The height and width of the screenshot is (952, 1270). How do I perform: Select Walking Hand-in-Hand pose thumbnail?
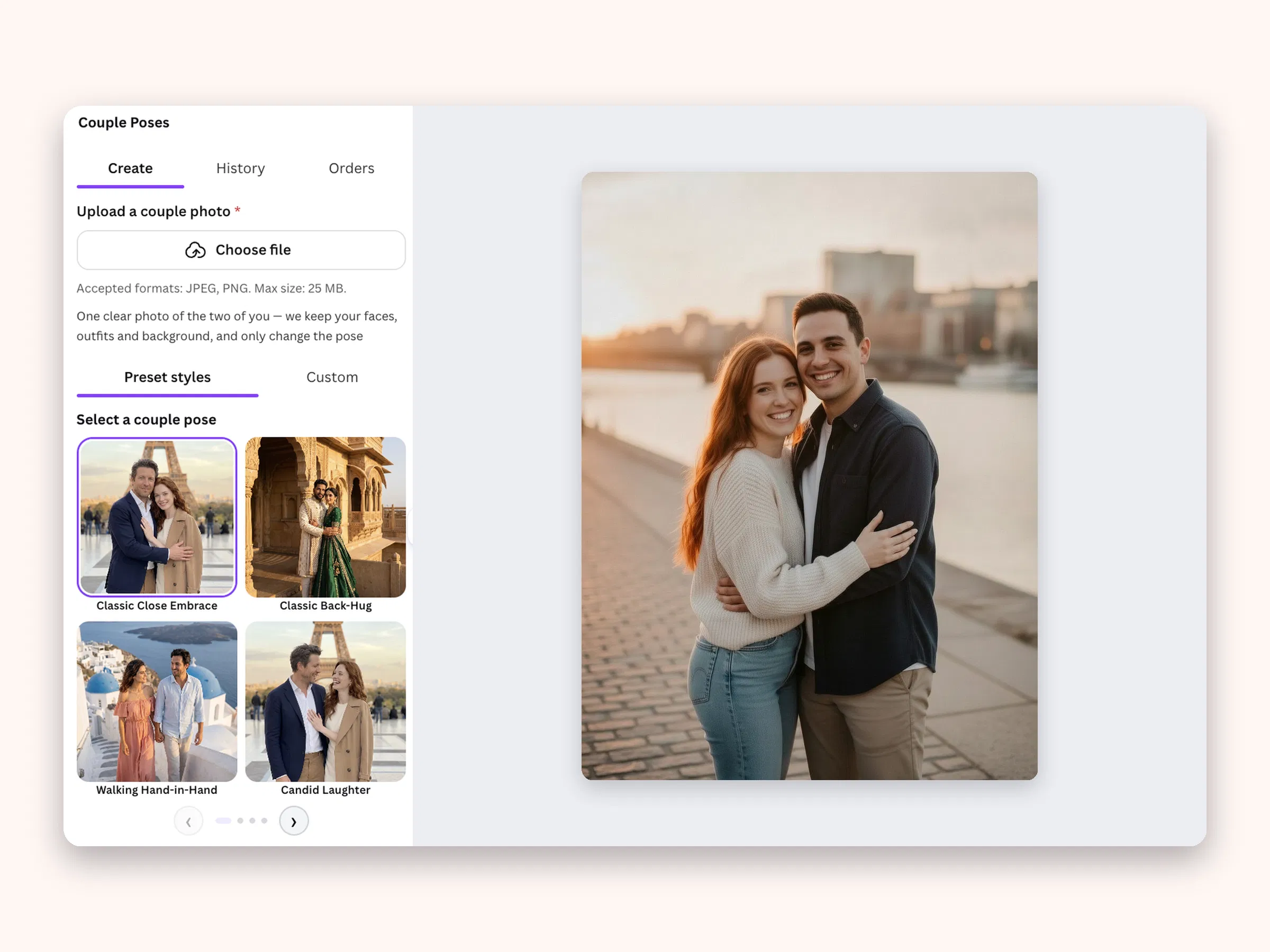point(157,701)
